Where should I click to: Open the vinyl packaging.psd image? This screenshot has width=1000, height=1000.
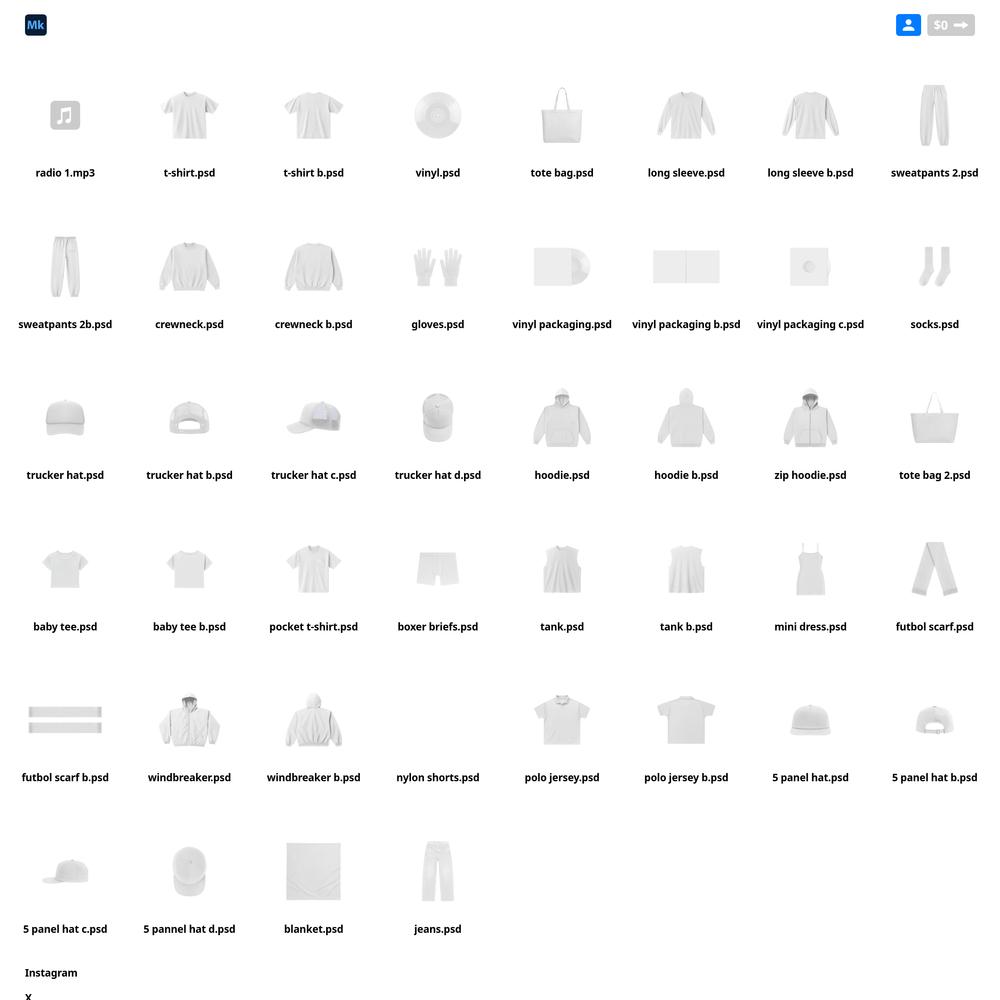coord(562,267)
